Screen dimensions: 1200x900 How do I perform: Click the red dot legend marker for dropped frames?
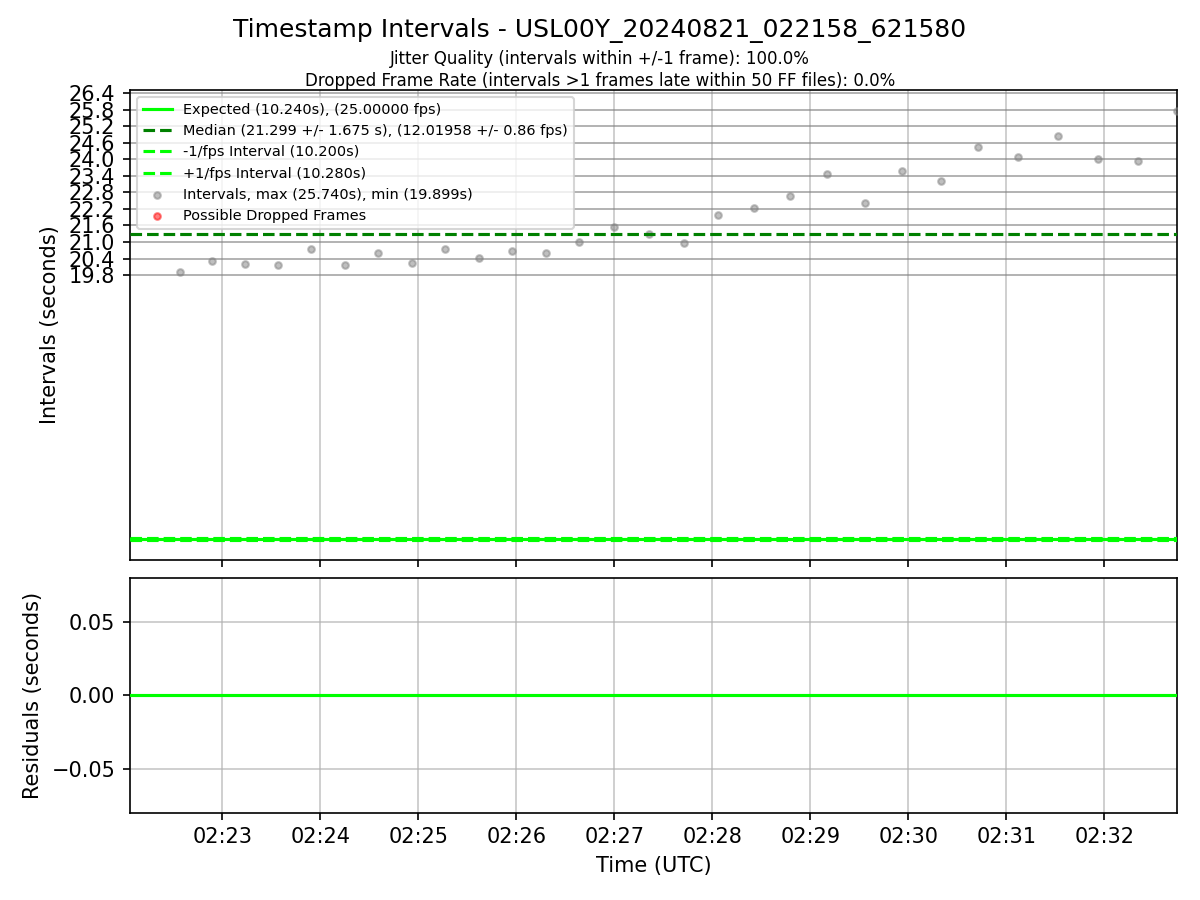pyautogui.click(x=157, y=216)
